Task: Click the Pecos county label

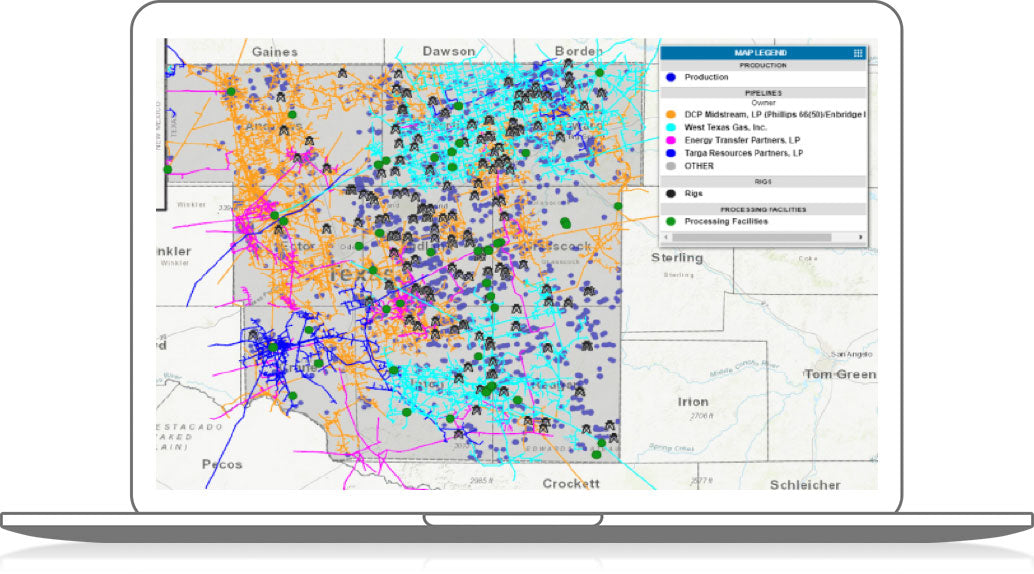Action: [222, 464]
